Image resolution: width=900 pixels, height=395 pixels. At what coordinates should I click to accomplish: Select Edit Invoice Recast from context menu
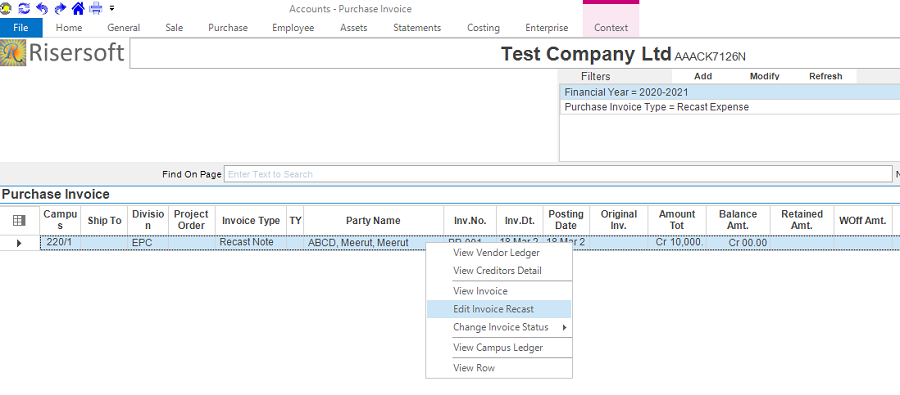[x=499, y=309]
